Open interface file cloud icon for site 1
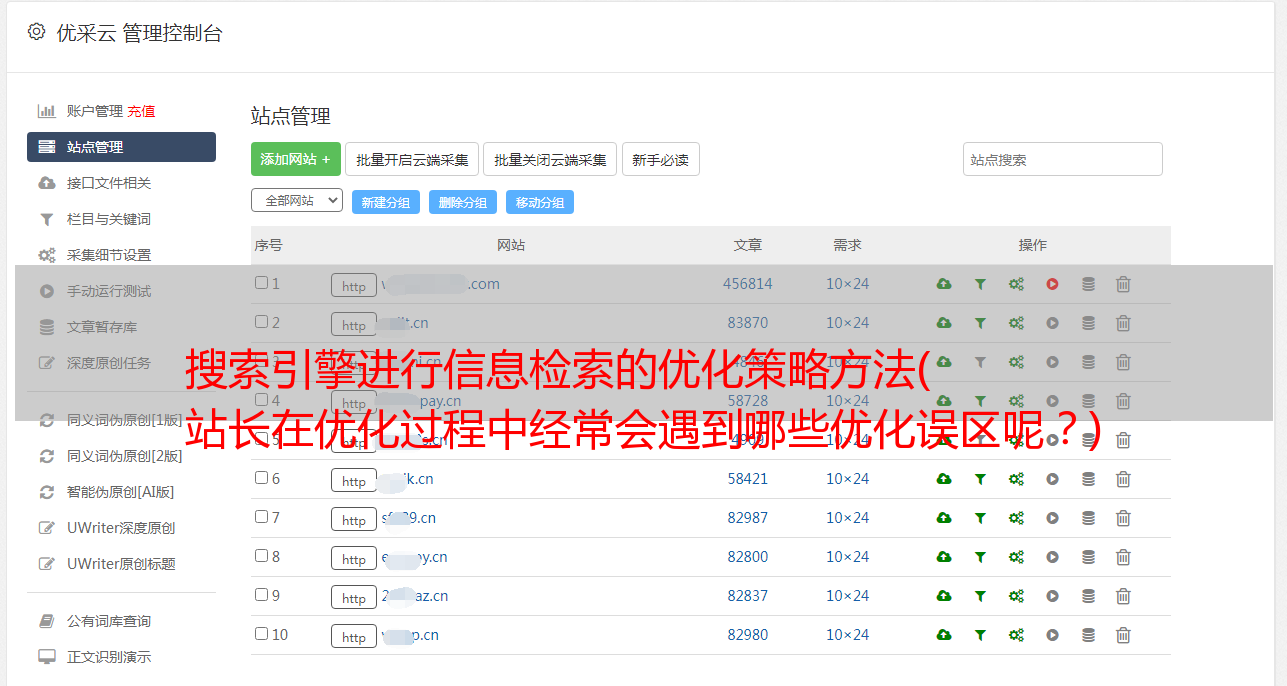The image size is (1287, 686). pyautogui.click(x=944, y=284)
